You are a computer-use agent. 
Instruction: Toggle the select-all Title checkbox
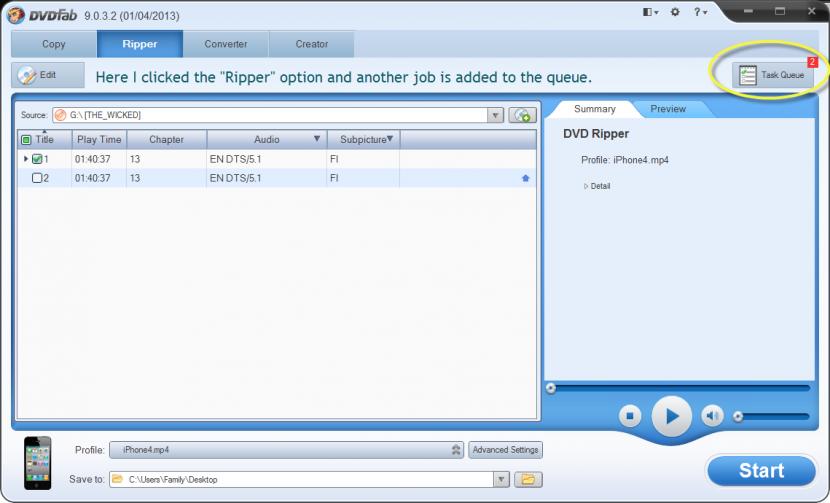26,140
